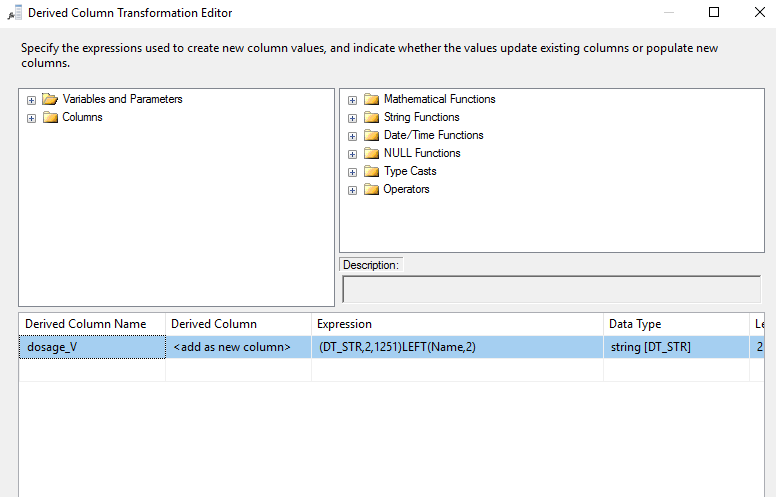The image size is (776, 497).
Task: Expand the Variables and Parameters node
Action: [31, 100]
